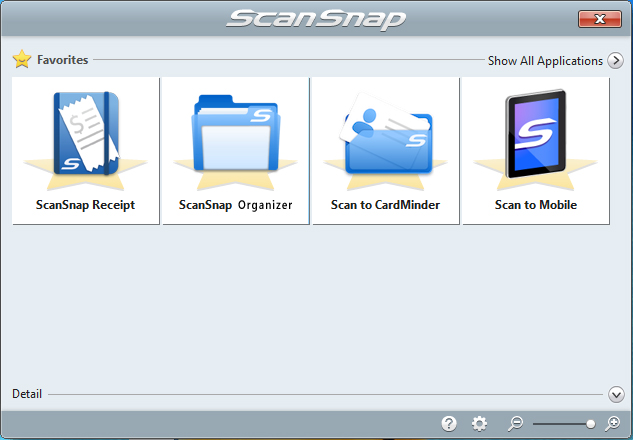
Task: Launch ScanSnap Organizer folder icon
Action: tap(236, 133)
